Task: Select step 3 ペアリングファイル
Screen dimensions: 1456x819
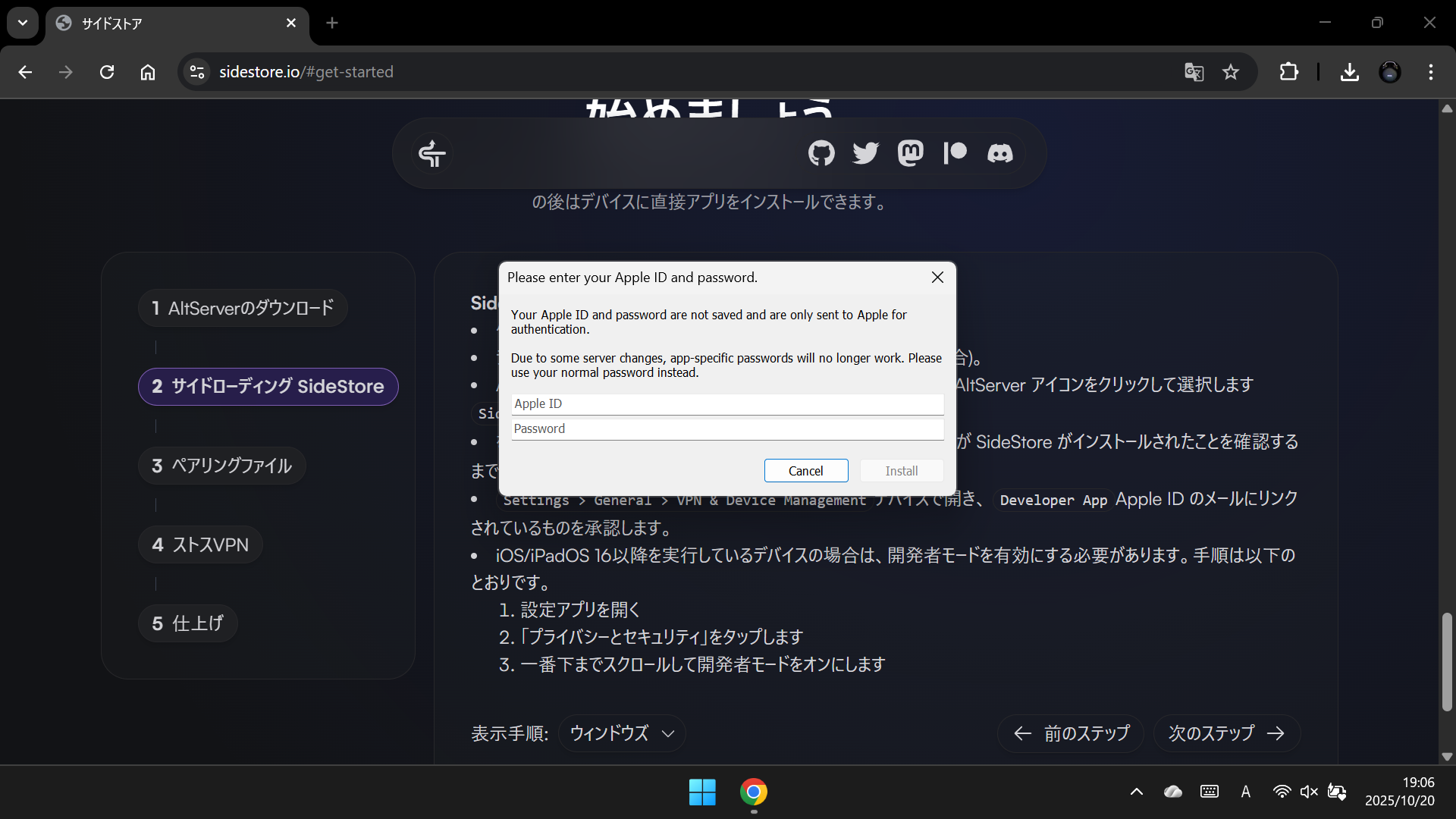Action: pos(221,466)
